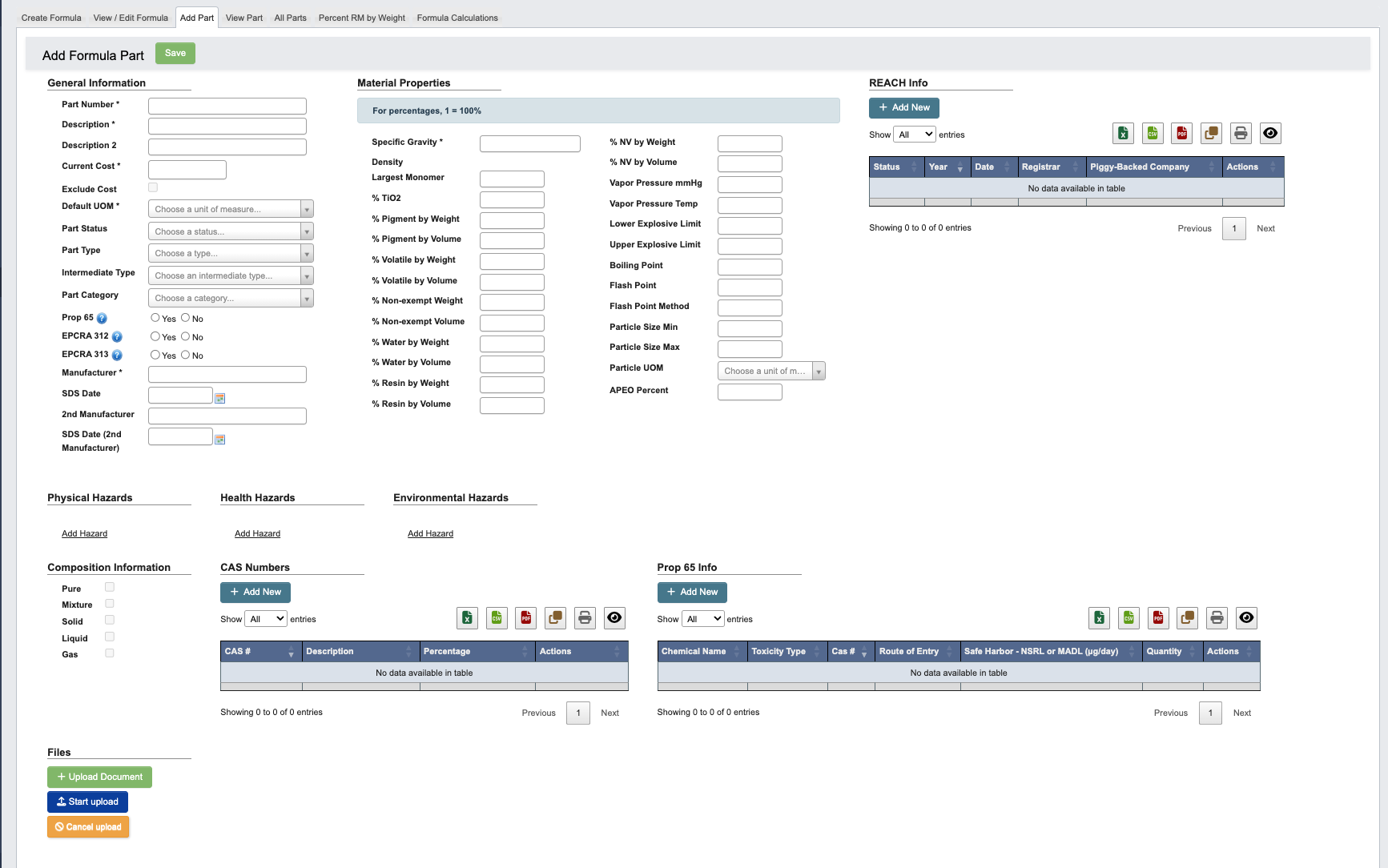
Task: Export Prop 65 Info table to Excel
Action: pos(1099,618)
